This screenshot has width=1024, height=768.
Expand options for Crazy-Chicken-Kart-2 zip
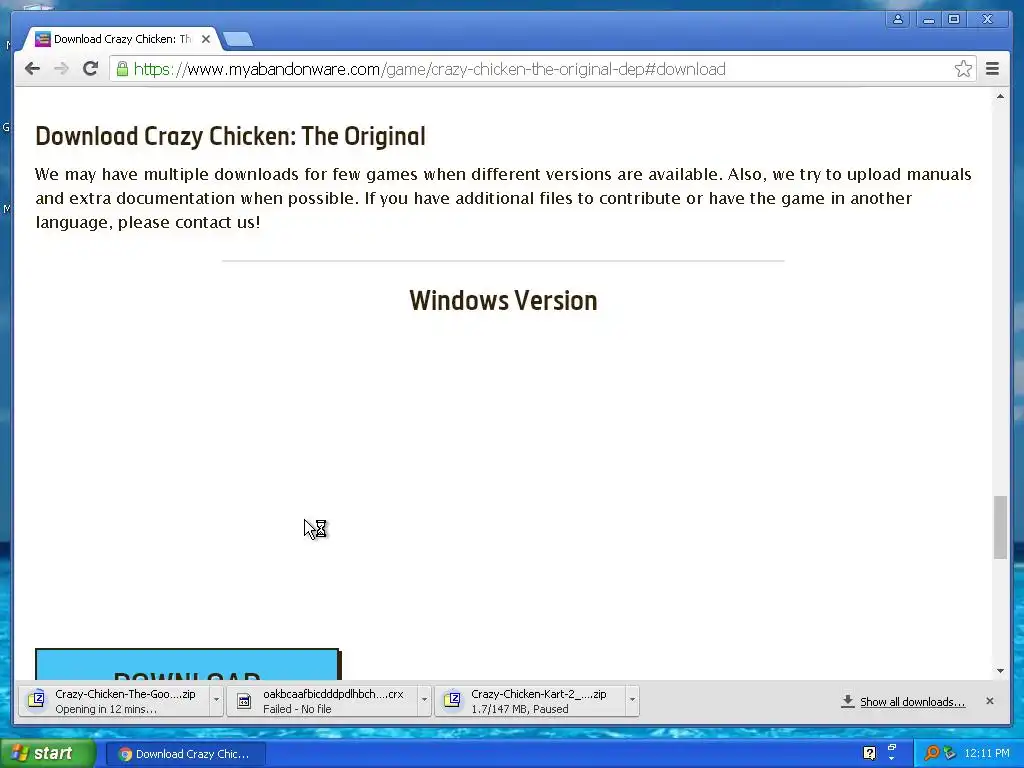632,700
